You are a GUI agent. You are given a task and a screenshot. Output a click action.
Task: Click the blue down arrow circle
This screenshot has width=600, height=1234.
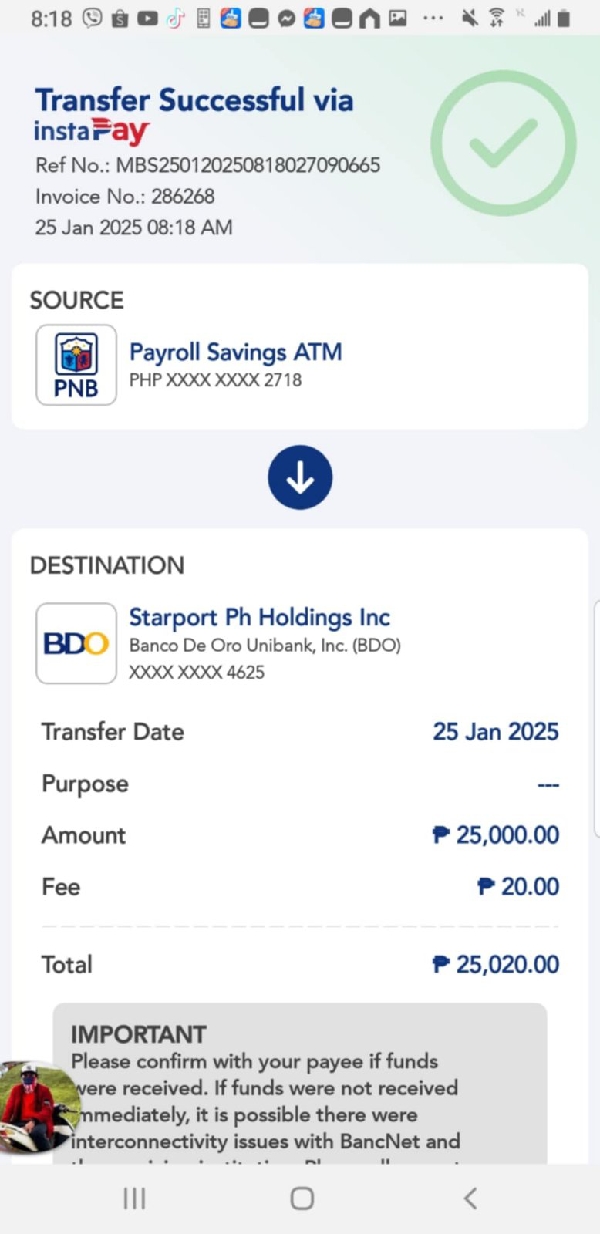point(300,479)
